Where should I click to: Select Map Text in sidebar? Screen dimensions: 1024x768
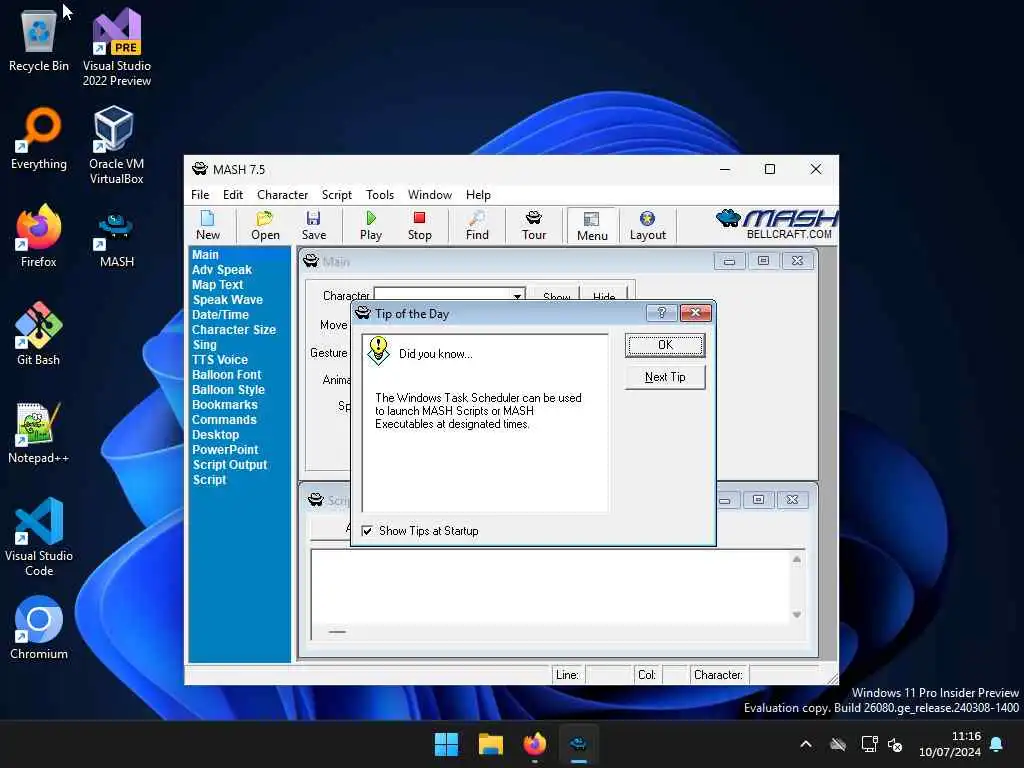click(217, 285)
